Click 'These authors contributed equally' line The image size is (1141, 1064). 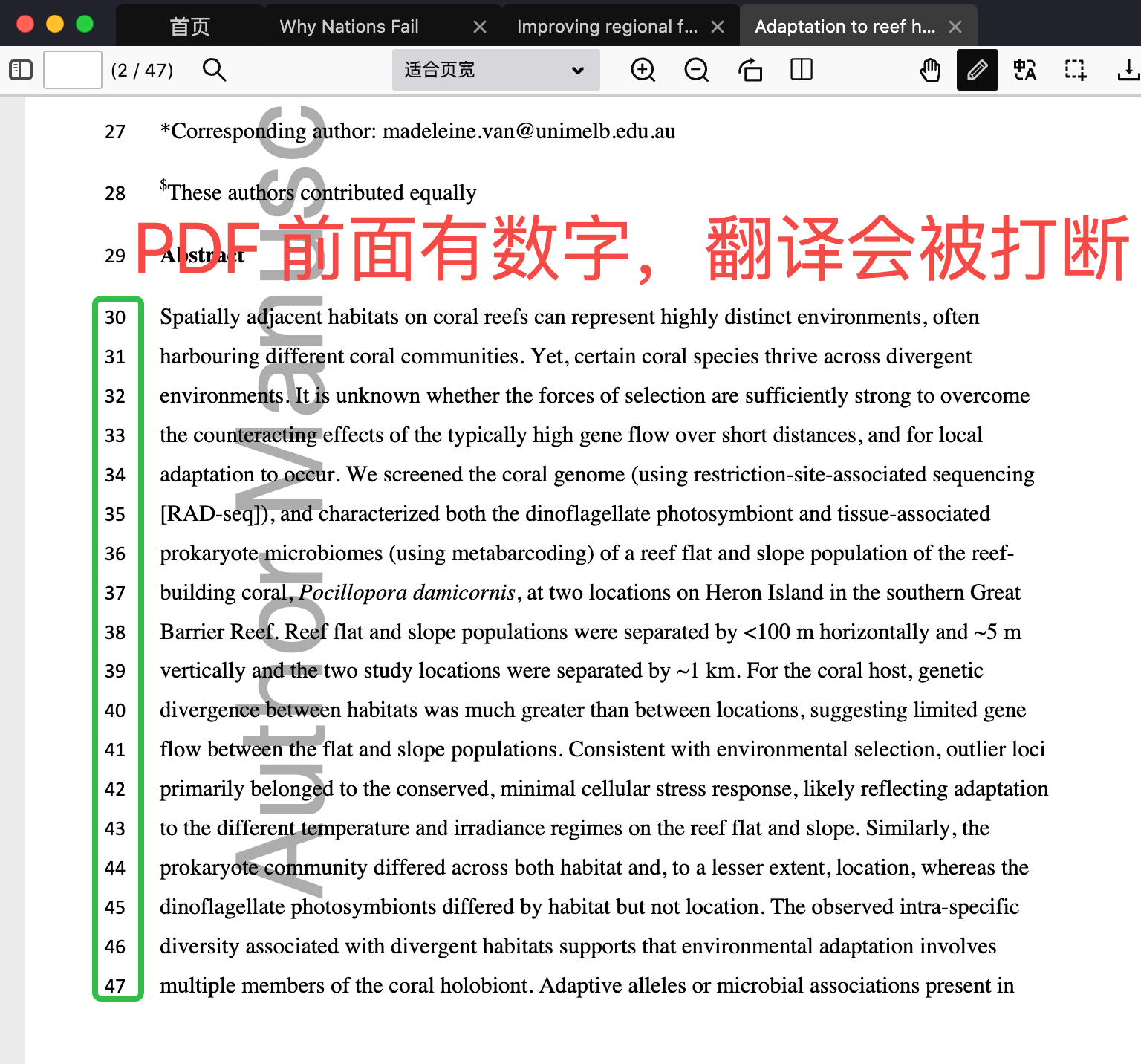point(318,192)
